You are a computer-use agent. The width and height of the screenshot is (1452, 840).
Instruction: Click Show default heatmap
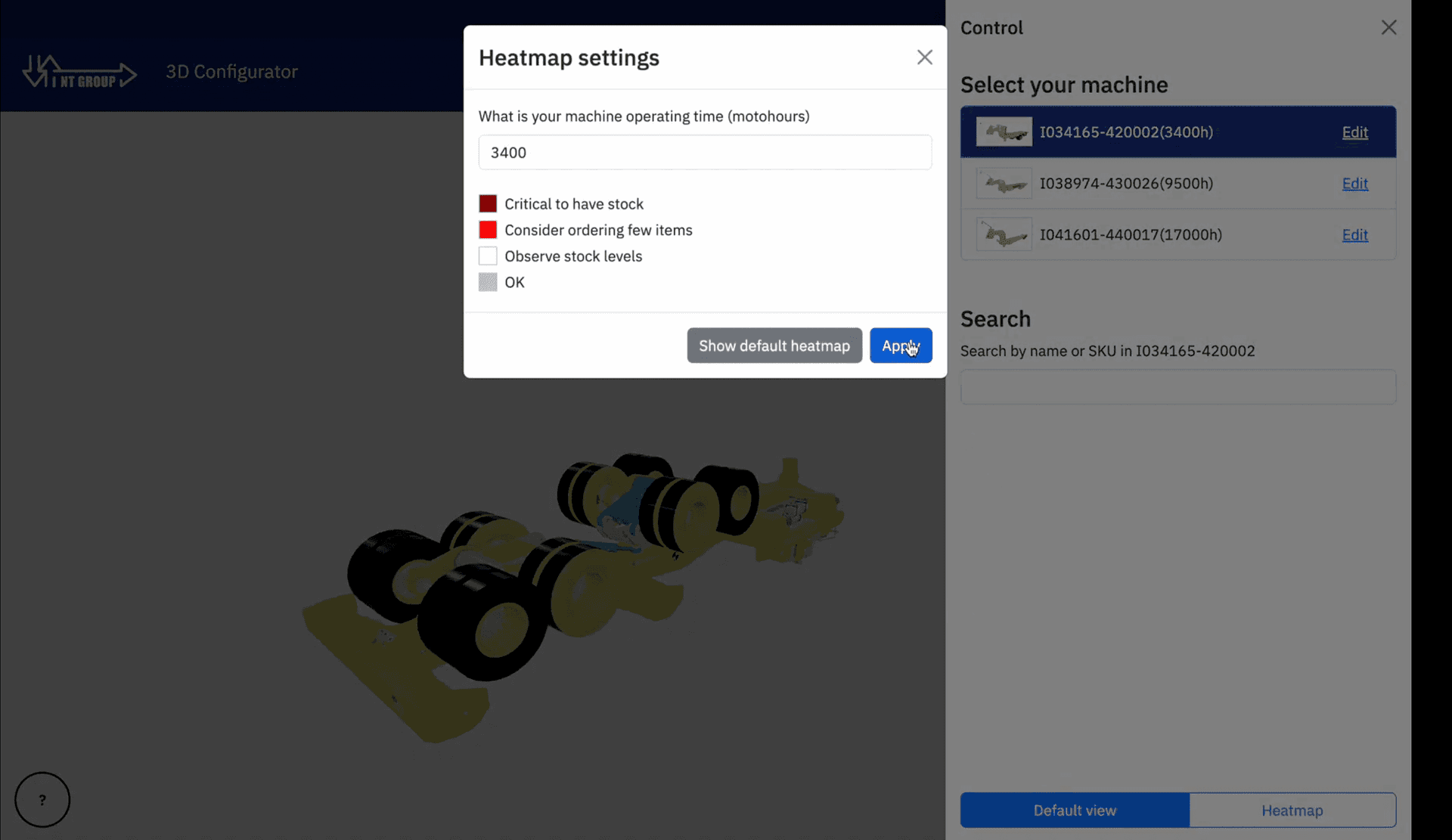click(774, 346)
